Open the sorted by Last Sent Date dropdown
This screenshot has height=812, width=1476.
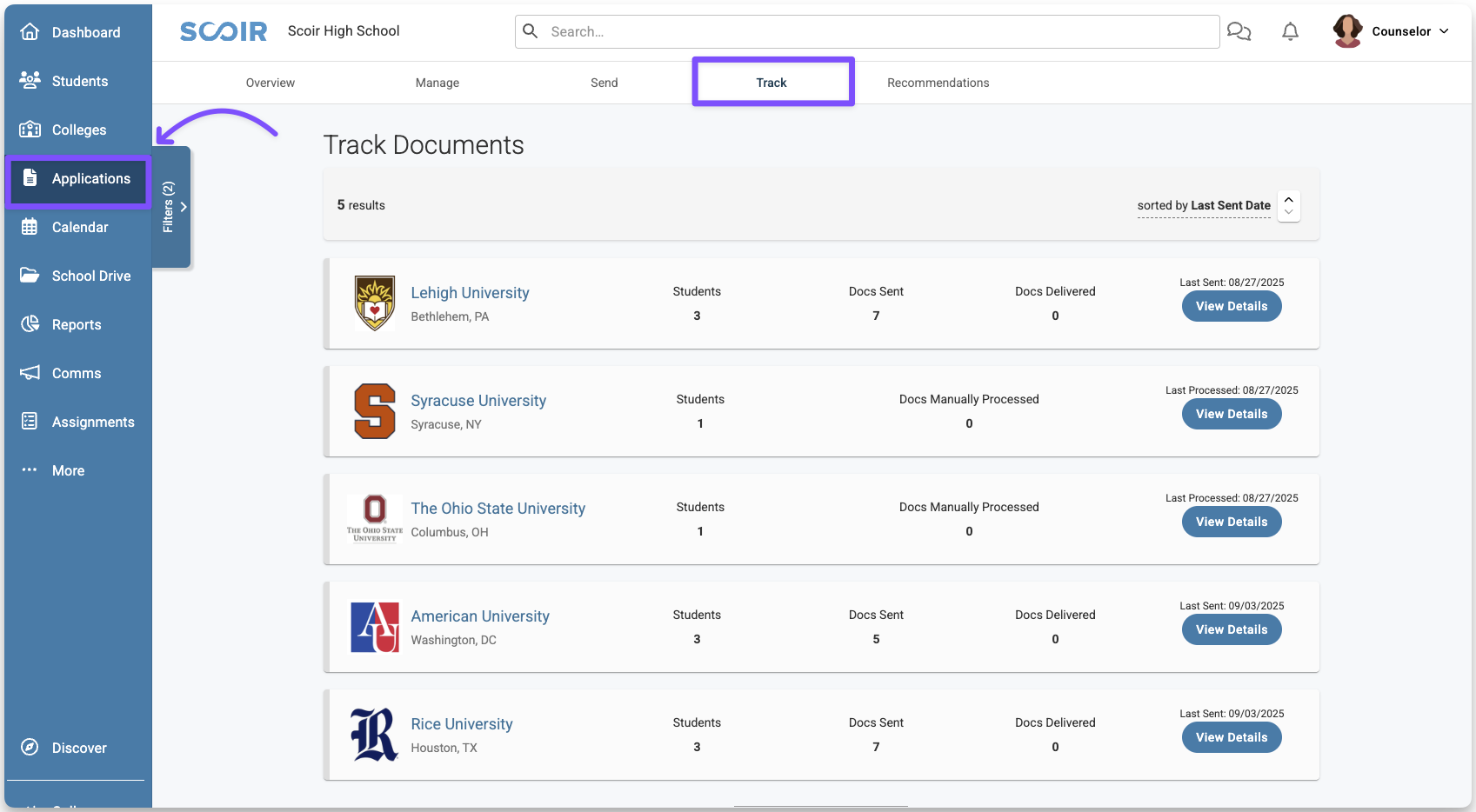pos(1204,206)
